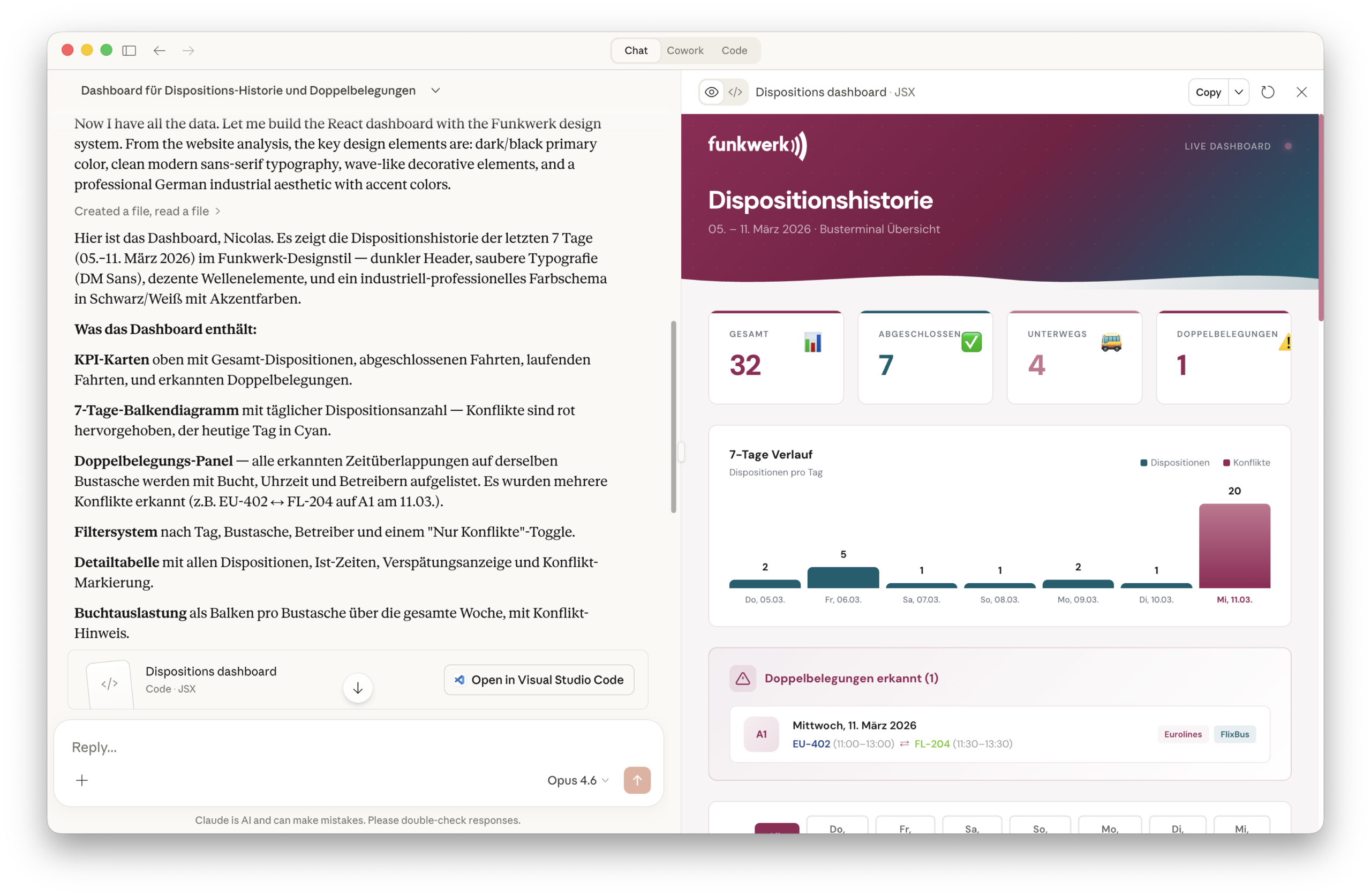The width and height of the screenshot is (1371, 896).
Task: Reload the artifact preview
Action: [x=1267, y=92]
